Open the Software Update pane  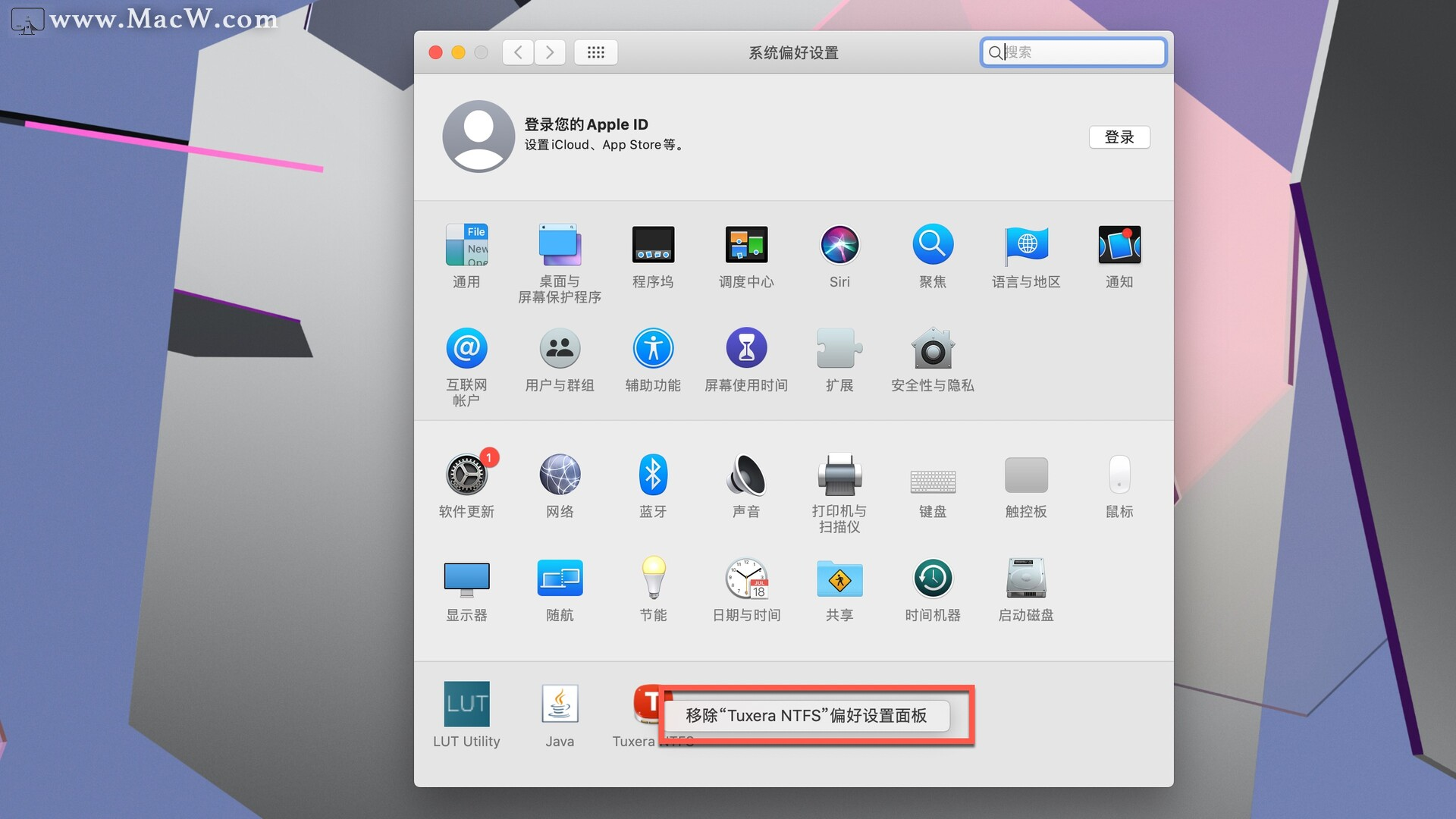pyautogui.click(x=466, y=475)
